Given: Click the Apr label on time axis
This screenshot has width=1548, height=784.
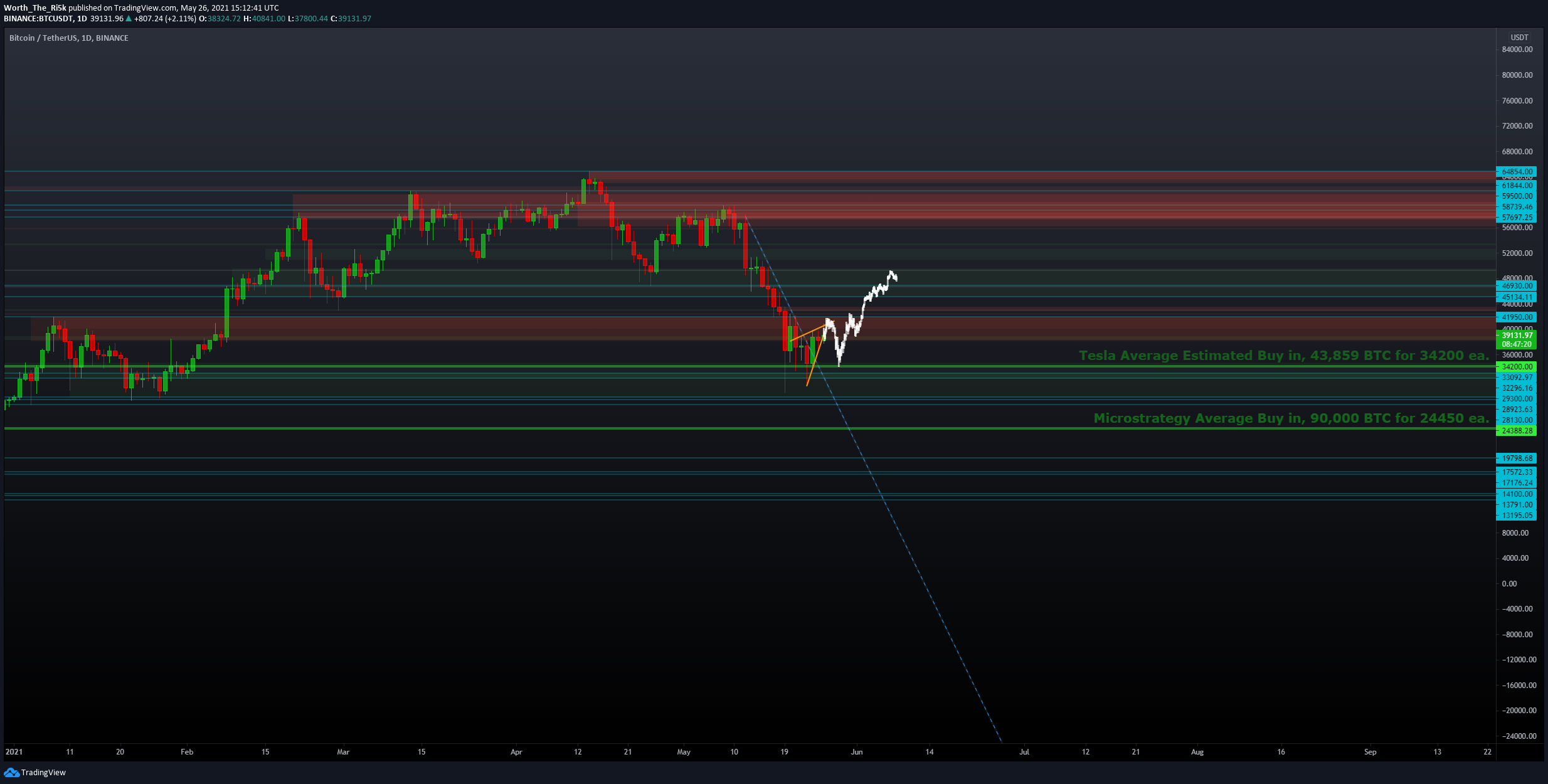Looking at the screenshot, I should pyautogui.click(x=516, y=752).
